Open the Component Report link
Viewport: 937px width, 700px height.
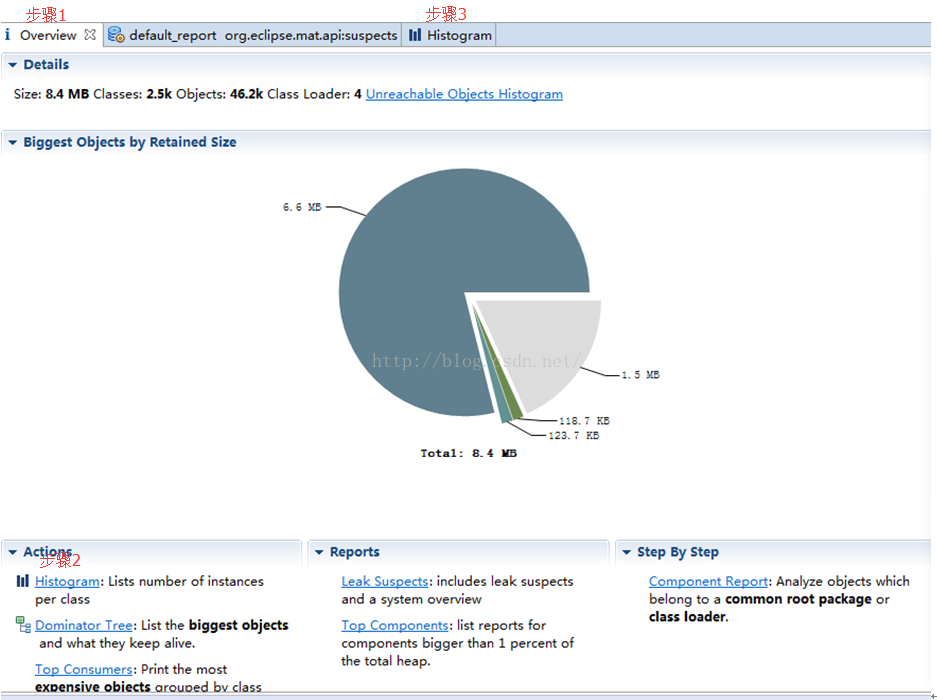pyautogui.click(x=708, y=581)
